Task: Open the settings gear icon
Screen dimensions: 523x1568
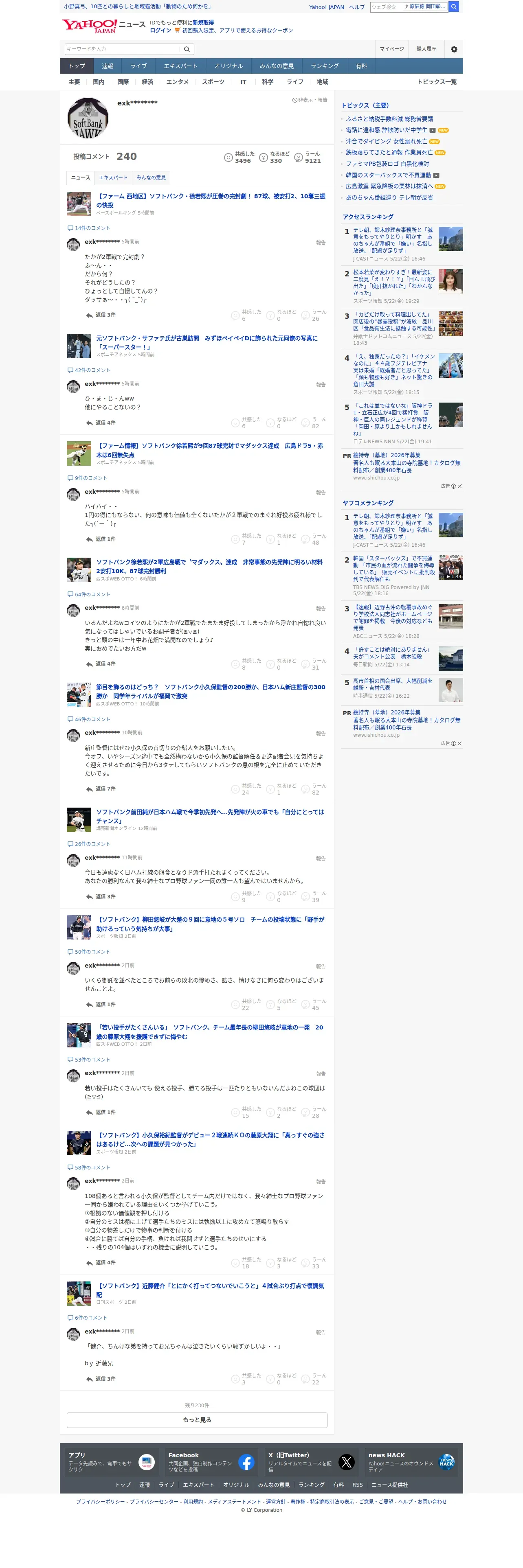Action: [454, 49]
